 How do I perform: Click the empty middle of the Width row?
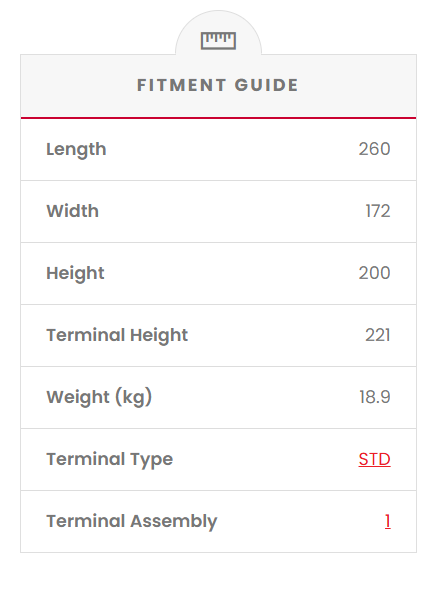coord(232,211)
